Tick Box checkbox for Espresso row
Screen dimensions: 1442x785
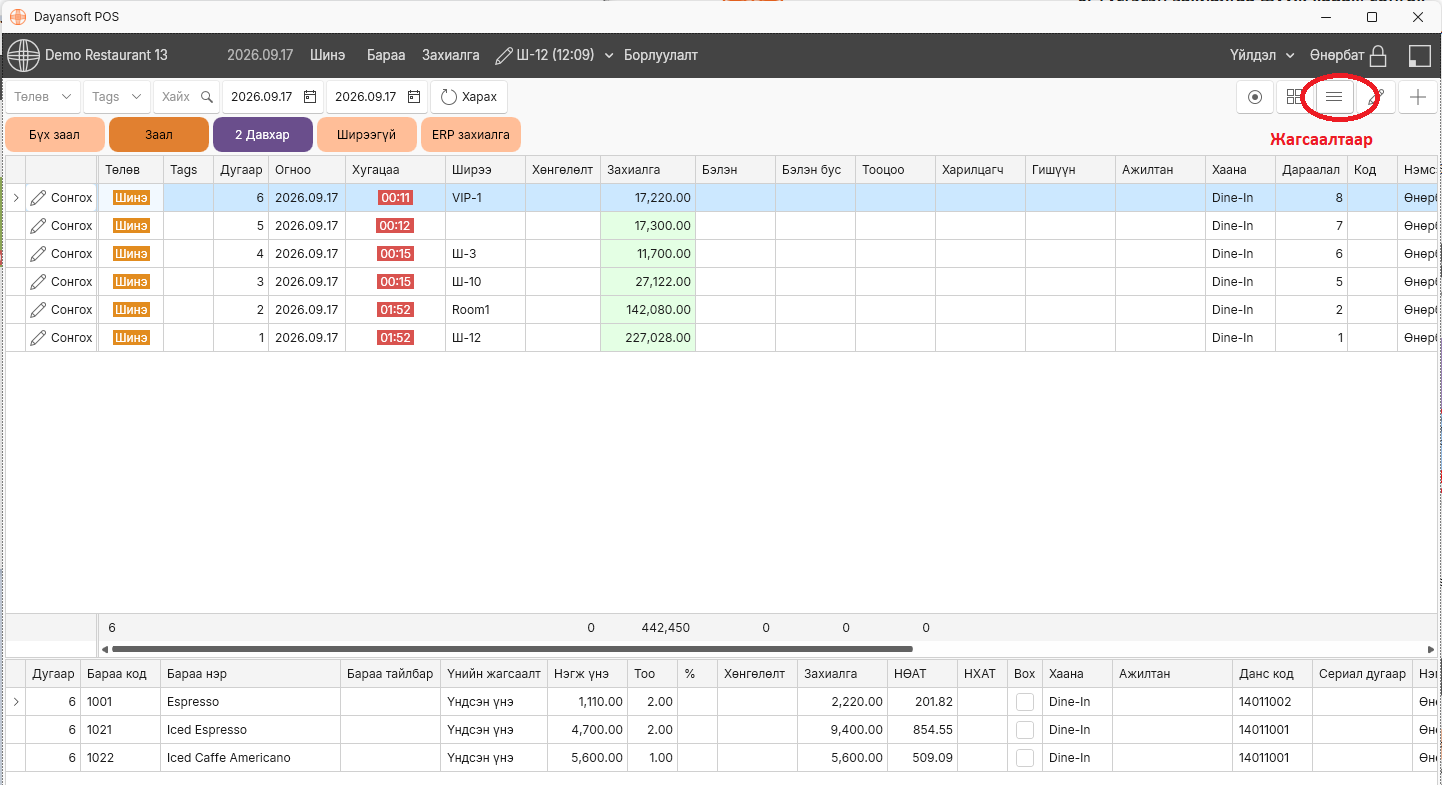click(x=1025, y=702)
